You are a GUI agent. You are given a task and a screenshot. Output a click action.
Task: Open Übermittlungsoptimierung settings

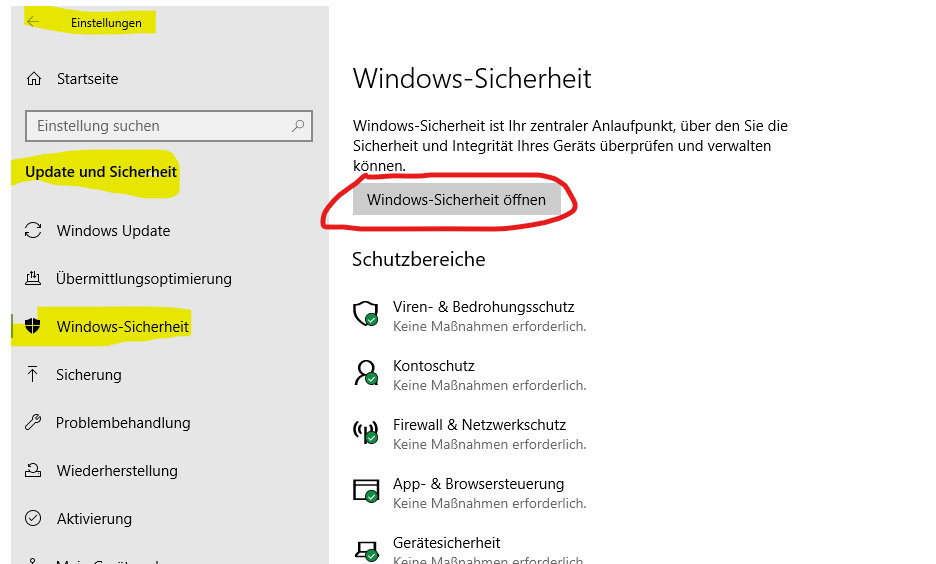pyautogui.click(x=144, y=279)
